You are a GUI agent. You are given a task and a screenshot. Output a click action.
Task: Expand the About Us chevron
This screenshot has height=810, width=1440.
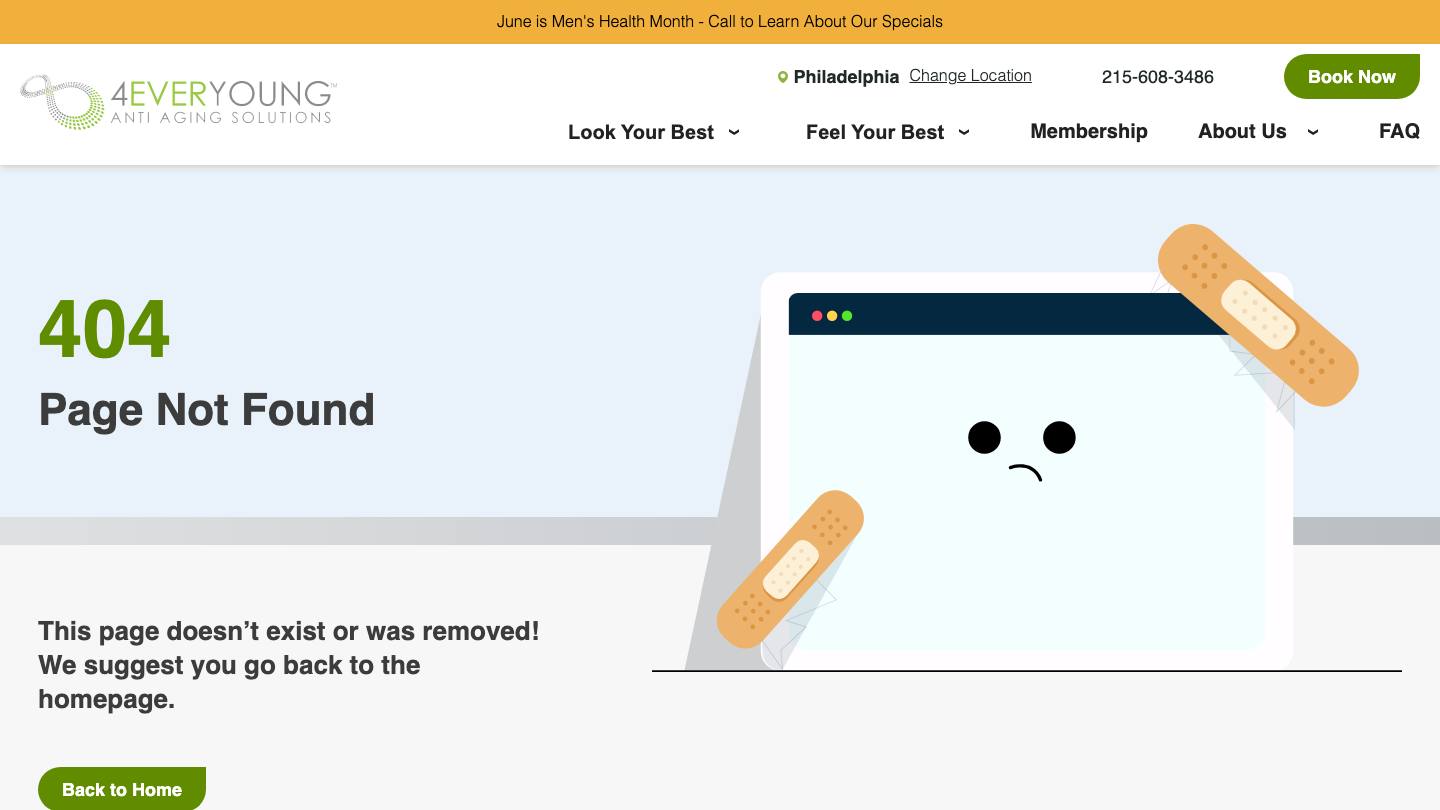coord(1313,132)
